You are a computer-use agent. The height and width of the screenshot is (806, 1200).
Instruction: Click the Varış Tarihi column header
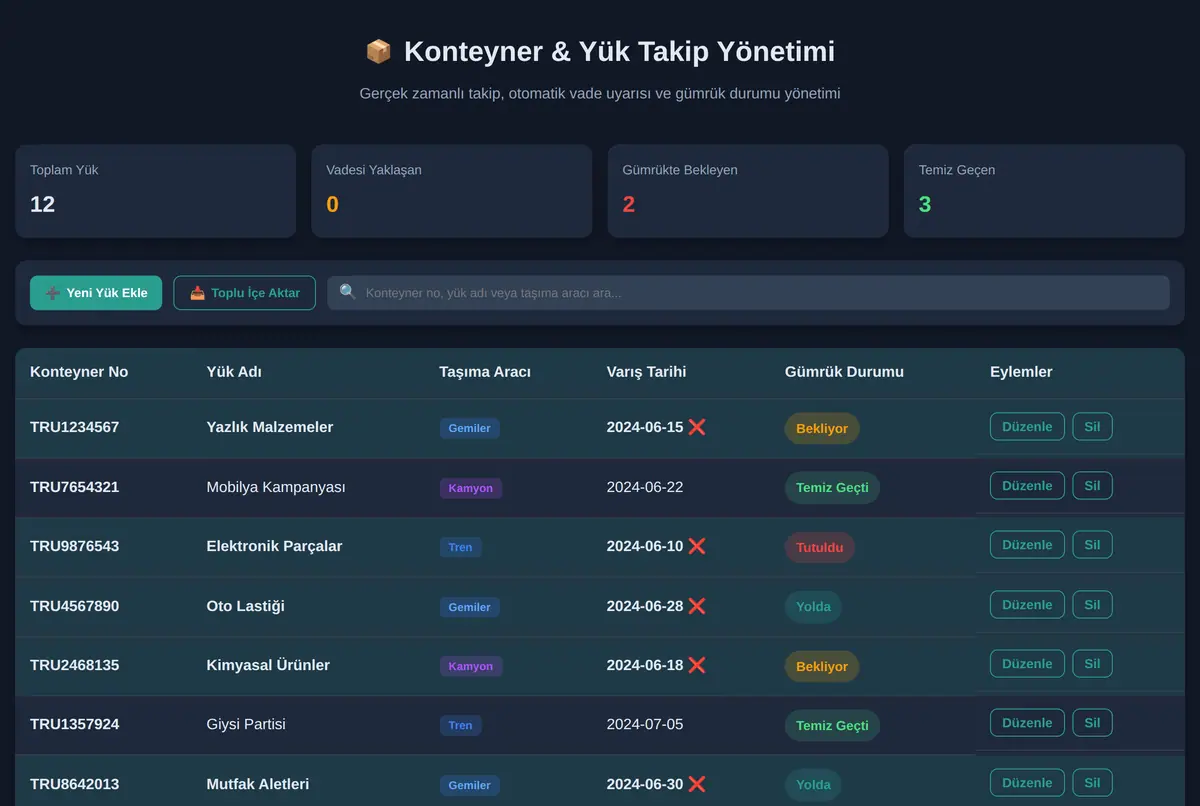click(x=646, y=372)
